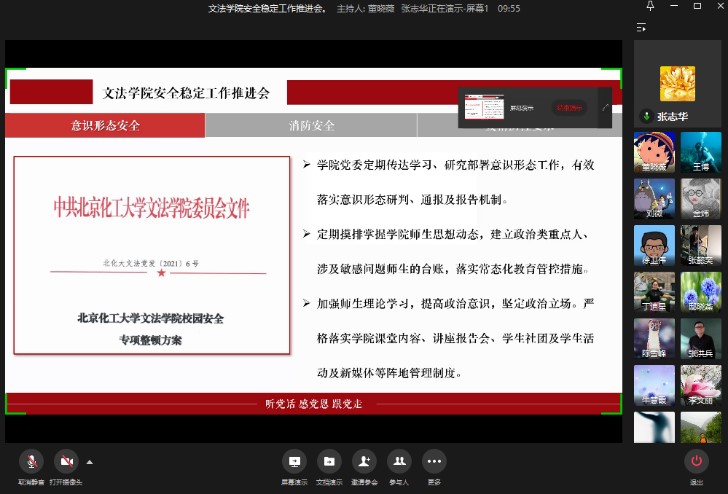Select blue flowers avatar participant tile
Viewport: 728px width, 494px height.
[x=701, y=292]
